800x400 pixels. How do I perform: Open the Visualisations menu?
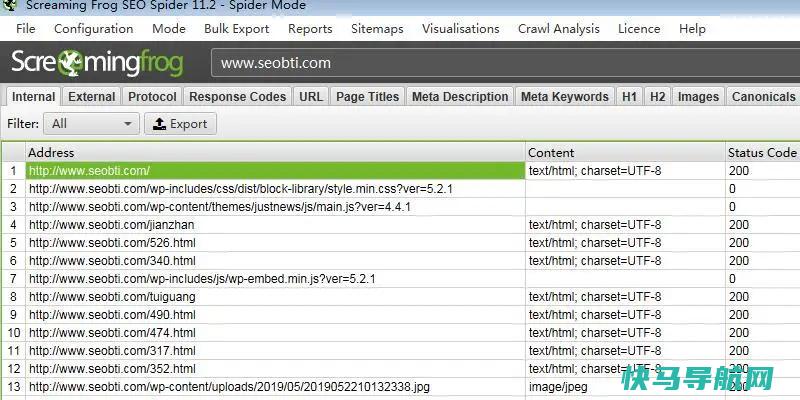pyautogui.click(x=461, y=29)
